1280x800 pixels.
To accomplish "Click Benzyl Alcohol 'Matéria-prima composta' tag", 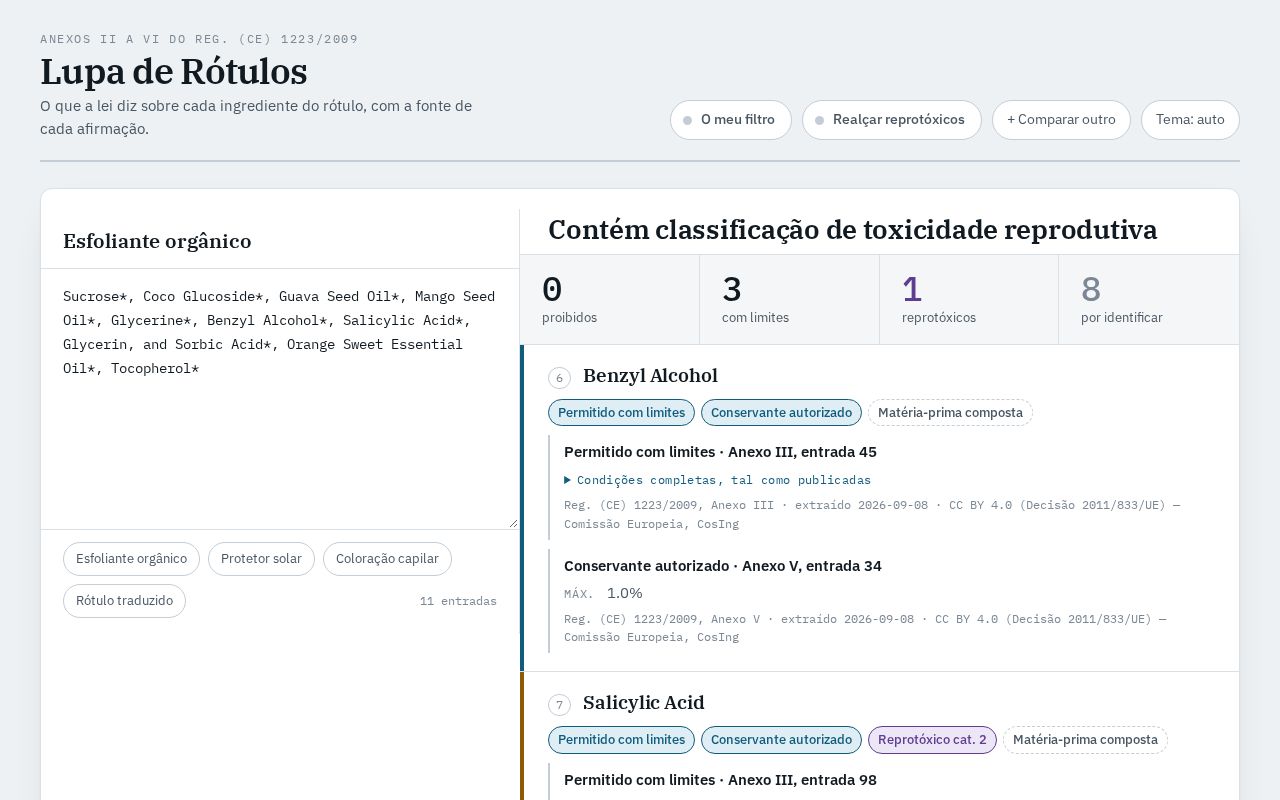I will point(950,412).
